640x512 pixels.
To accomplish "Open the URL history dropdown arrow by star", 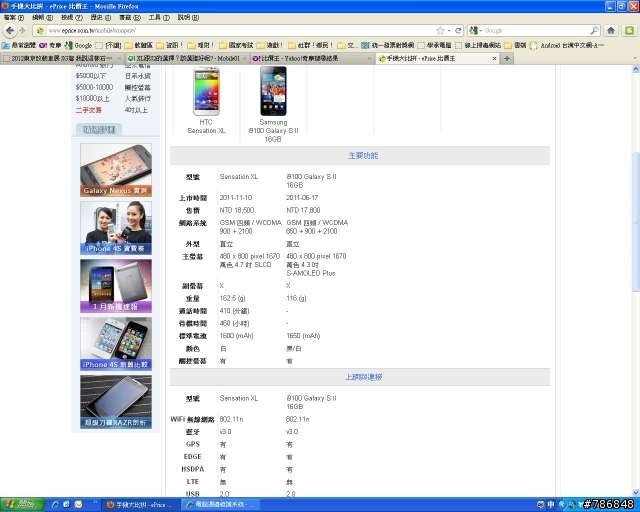I will [x=449, y=31].
